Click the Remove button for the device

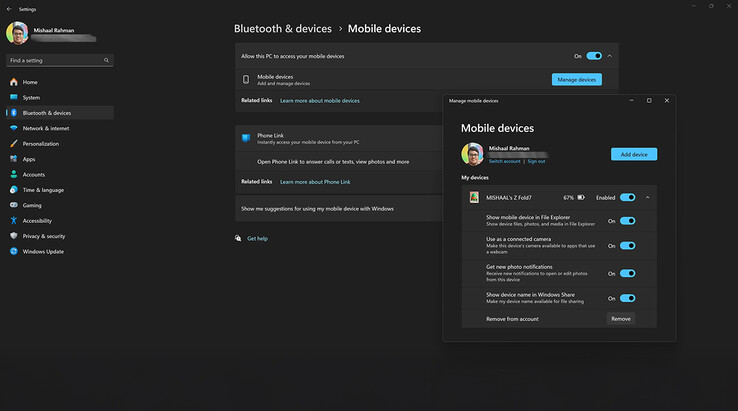pyautogui.click(x=621, y=319)
